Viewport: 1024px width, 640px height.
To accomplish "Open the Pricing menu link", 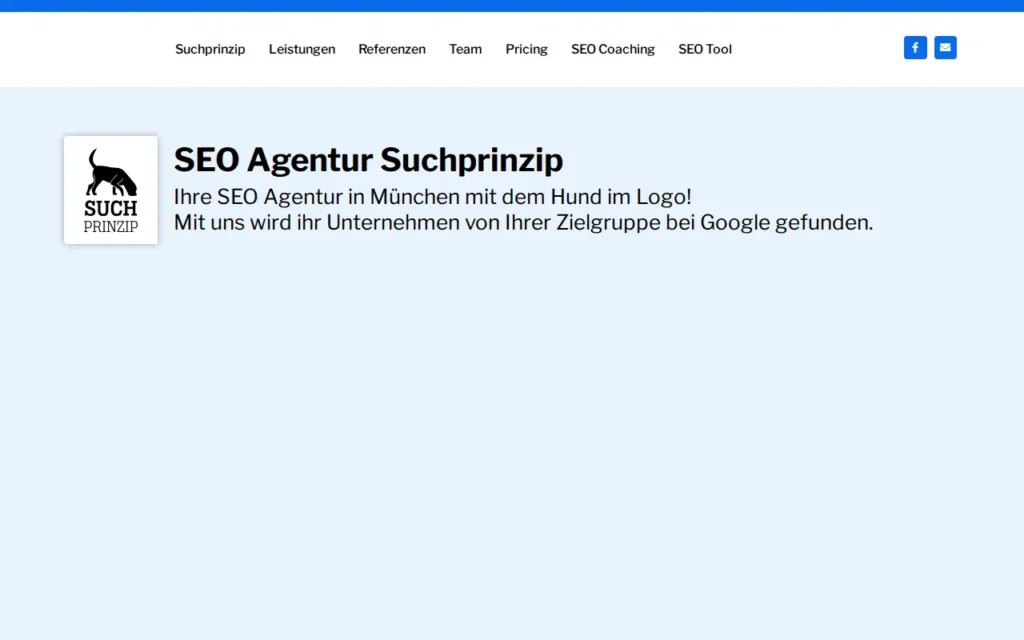I will tap(526, 50).
